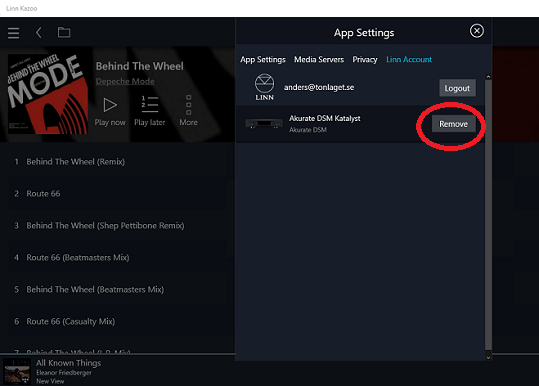Click the Play later queue icon

point(150,104)
